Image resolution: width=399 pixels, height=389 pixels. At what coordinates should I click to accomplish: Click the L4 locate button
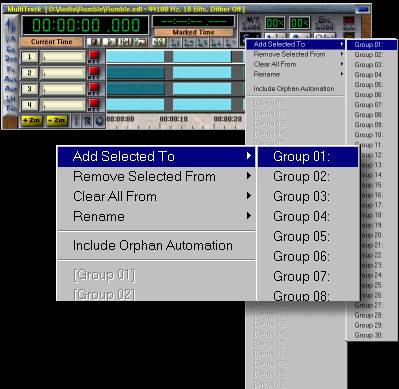click(x=216, y=42)
